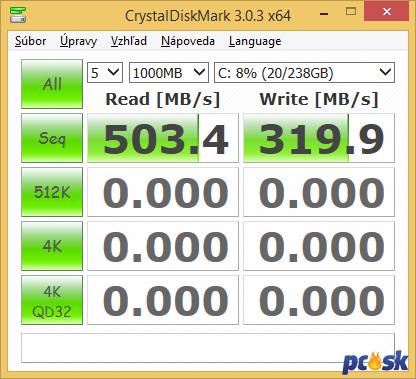
Task: Click the Seq write result 319.9
Action: [x=319, y=138]
